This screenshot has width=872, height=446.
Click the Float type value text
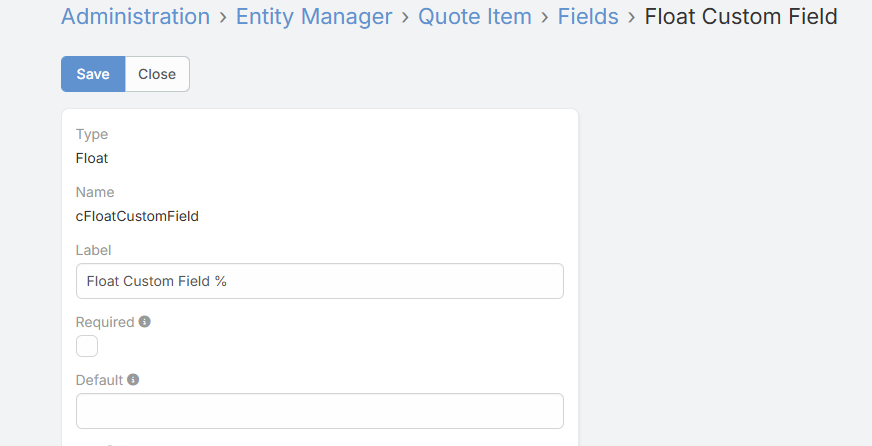point(92,158)
